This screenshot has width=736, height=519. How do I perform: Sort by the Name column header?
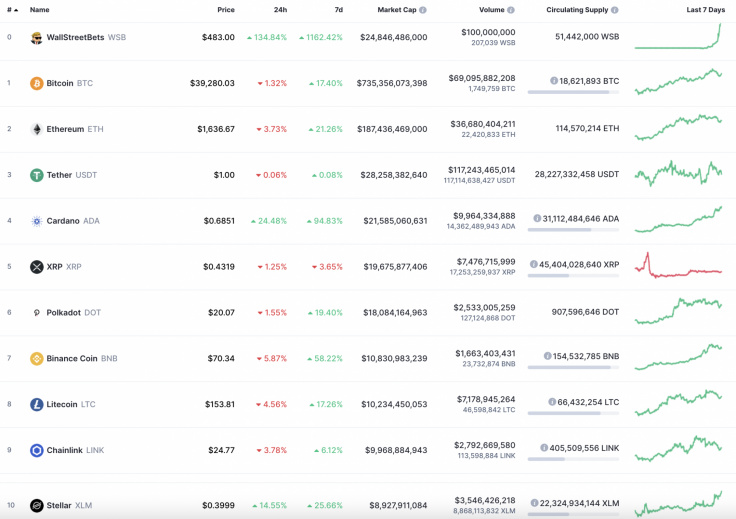pos(39,10)
